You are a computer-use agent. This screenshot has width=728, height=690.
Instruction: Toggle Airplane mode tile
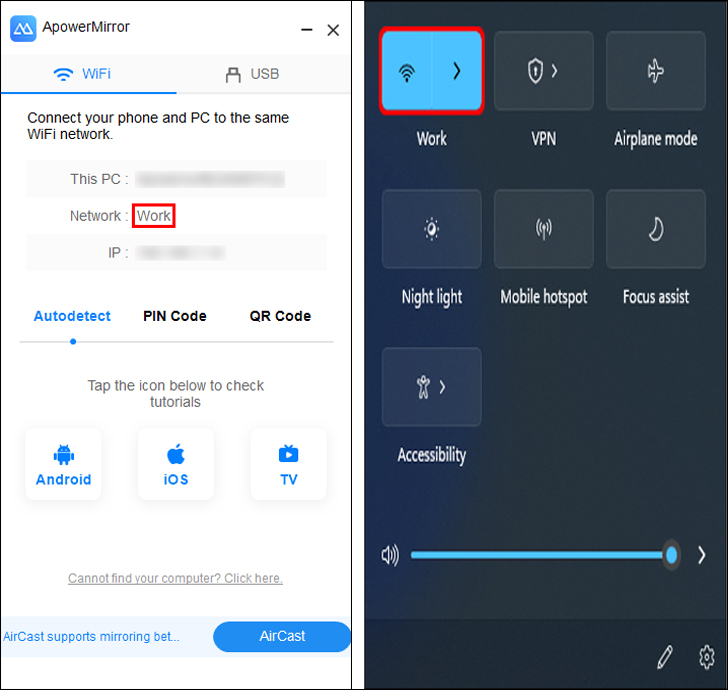point(656,71)
